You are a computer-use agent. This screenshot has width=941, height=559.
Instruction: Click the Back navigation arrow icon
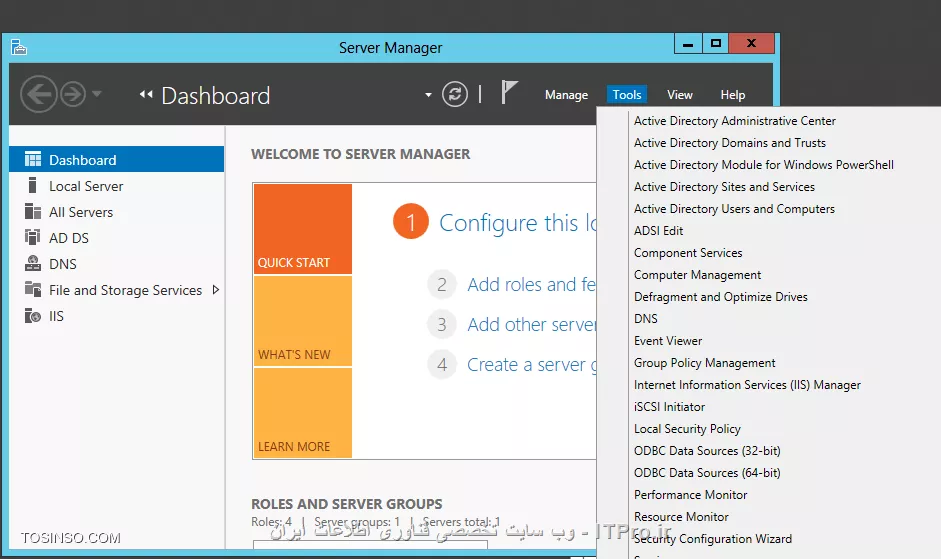click(x=39, y=94)
